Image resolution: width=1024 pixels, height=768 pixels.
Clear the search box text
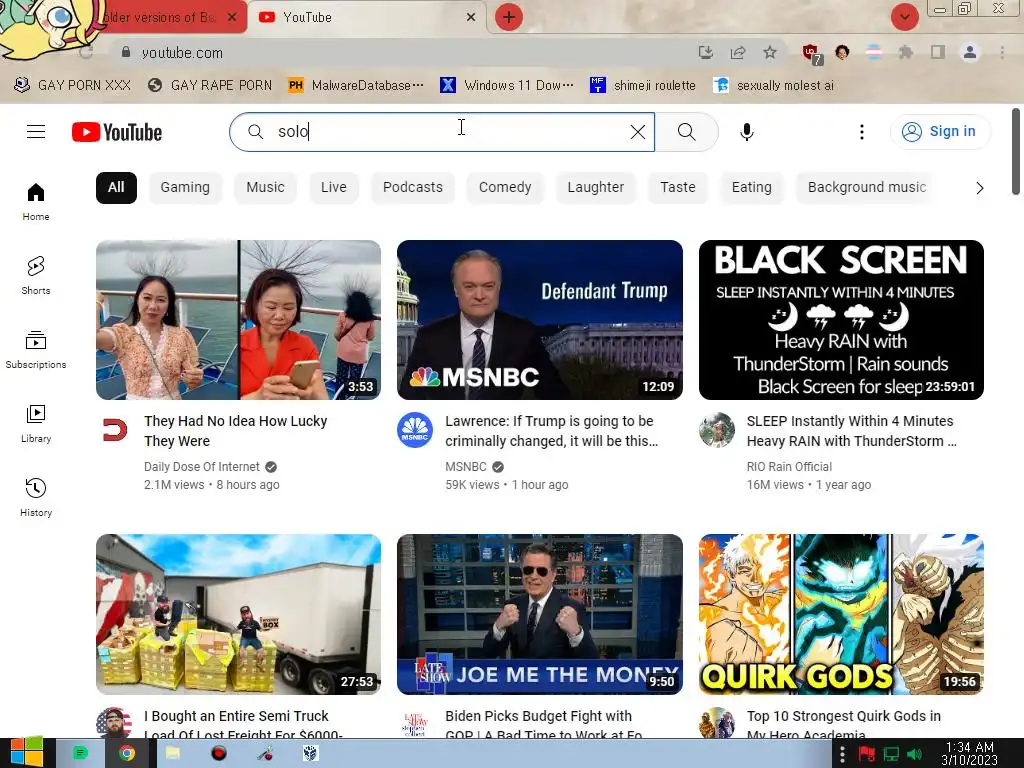click(638, 132)
